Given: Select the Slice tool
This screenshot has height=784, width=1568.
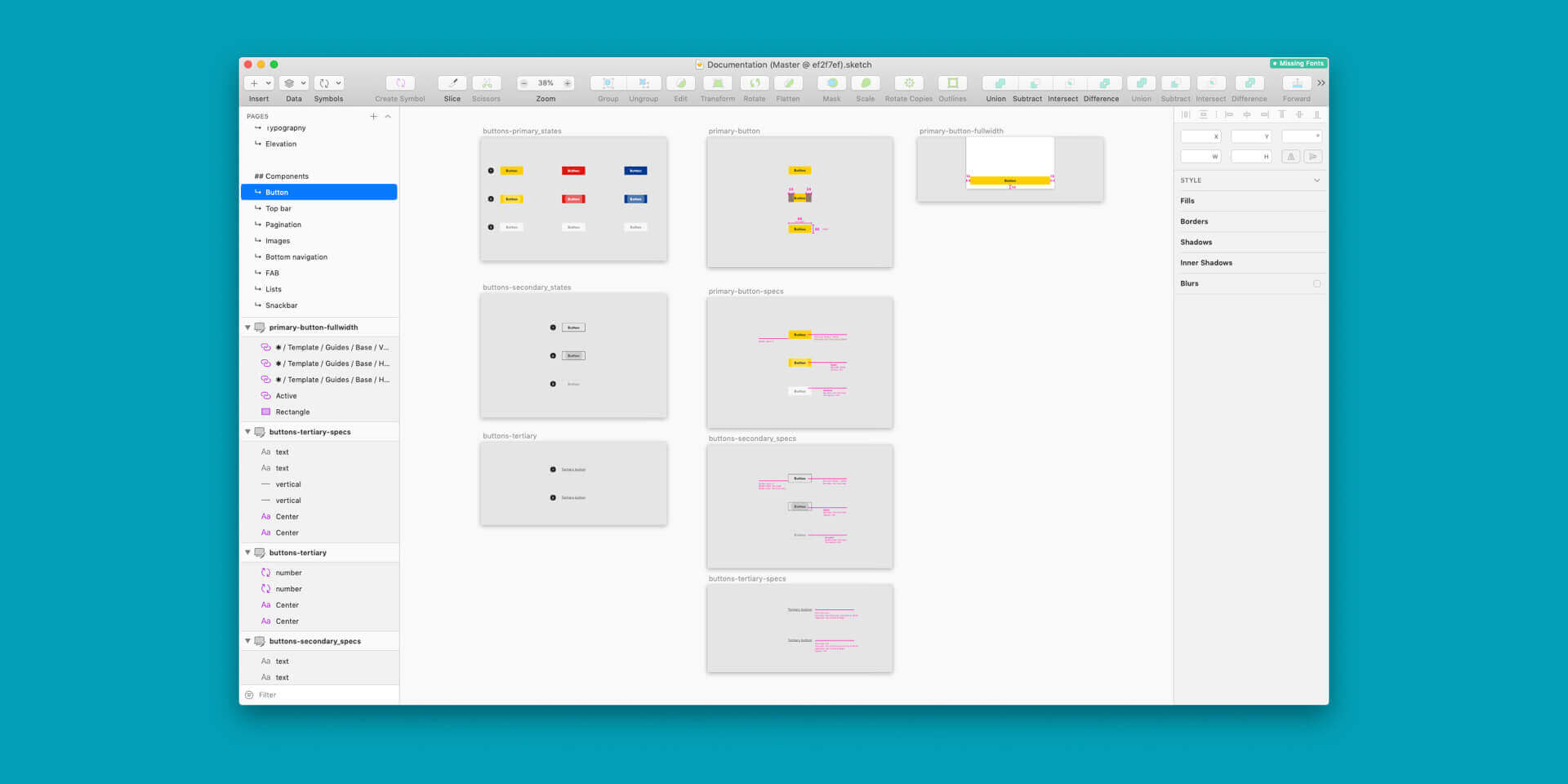Looking at the screenshot, I should pyautogui.click(x=452, y=83).
